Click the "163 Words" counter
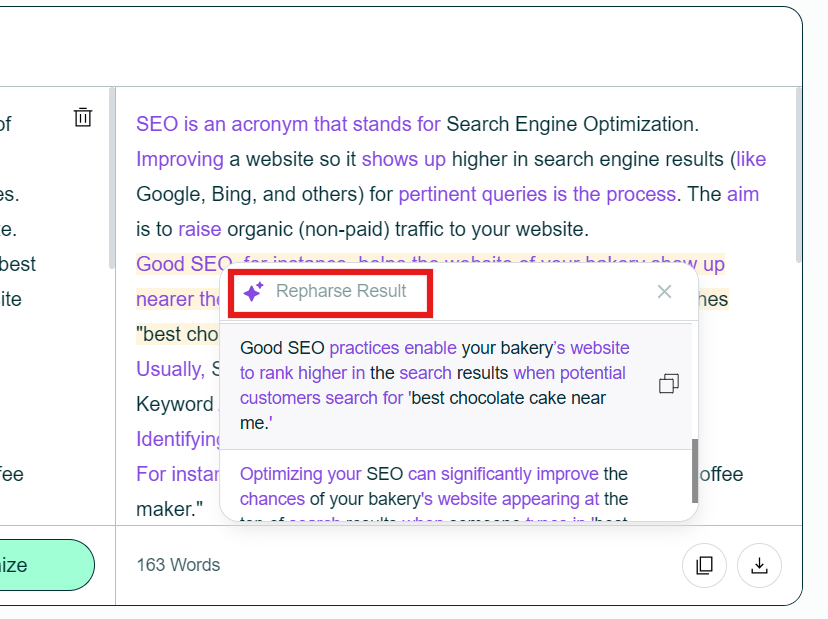This screenshot has height=619, width=828. tap(178, 565)
